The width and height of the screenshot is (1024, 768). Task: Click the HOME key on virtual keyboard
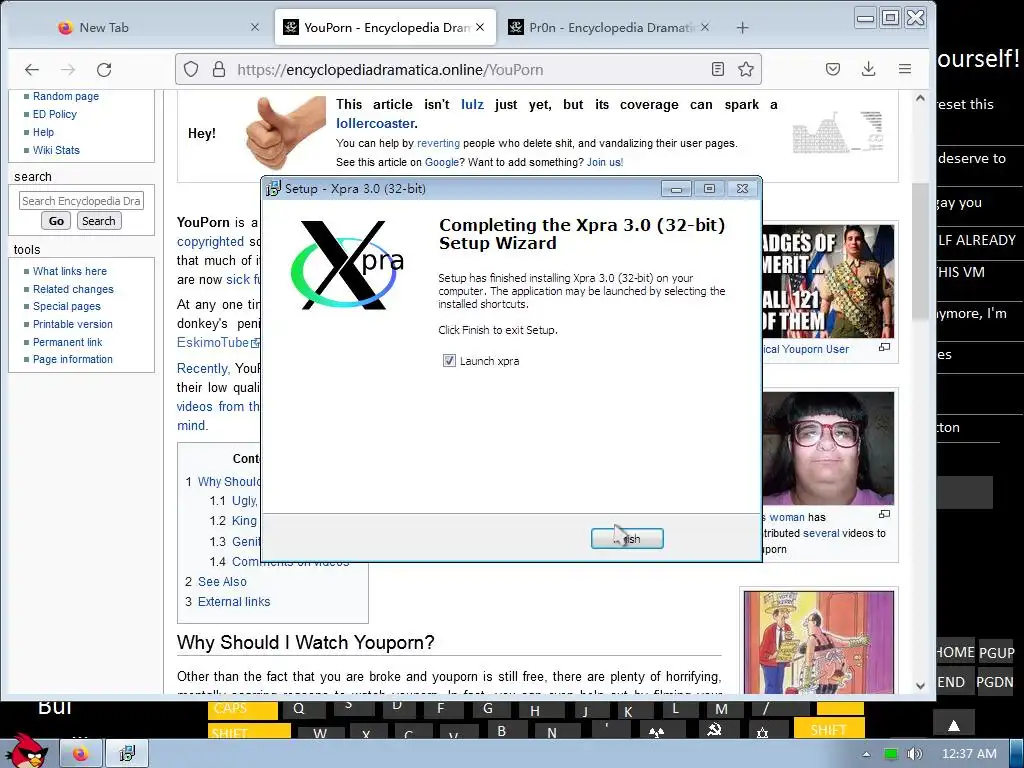pyautogui.click(x=955, y=652)
